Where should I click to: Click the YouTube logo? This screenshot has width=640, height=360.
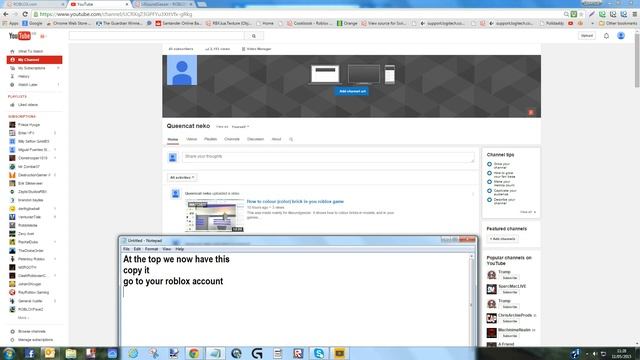point(20,36)
